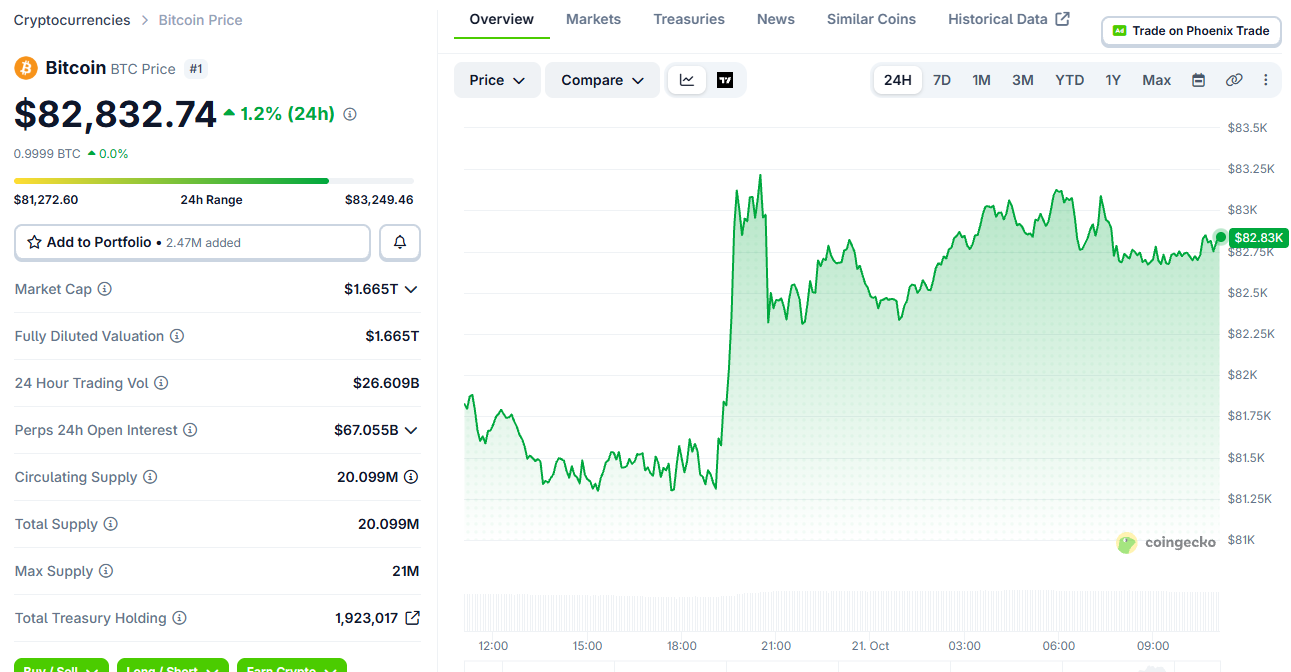Click the star icon in Add to Portfolio
Image resolution: width=1291 pixels, height=672 pixels.
click(x=34, y=242)
